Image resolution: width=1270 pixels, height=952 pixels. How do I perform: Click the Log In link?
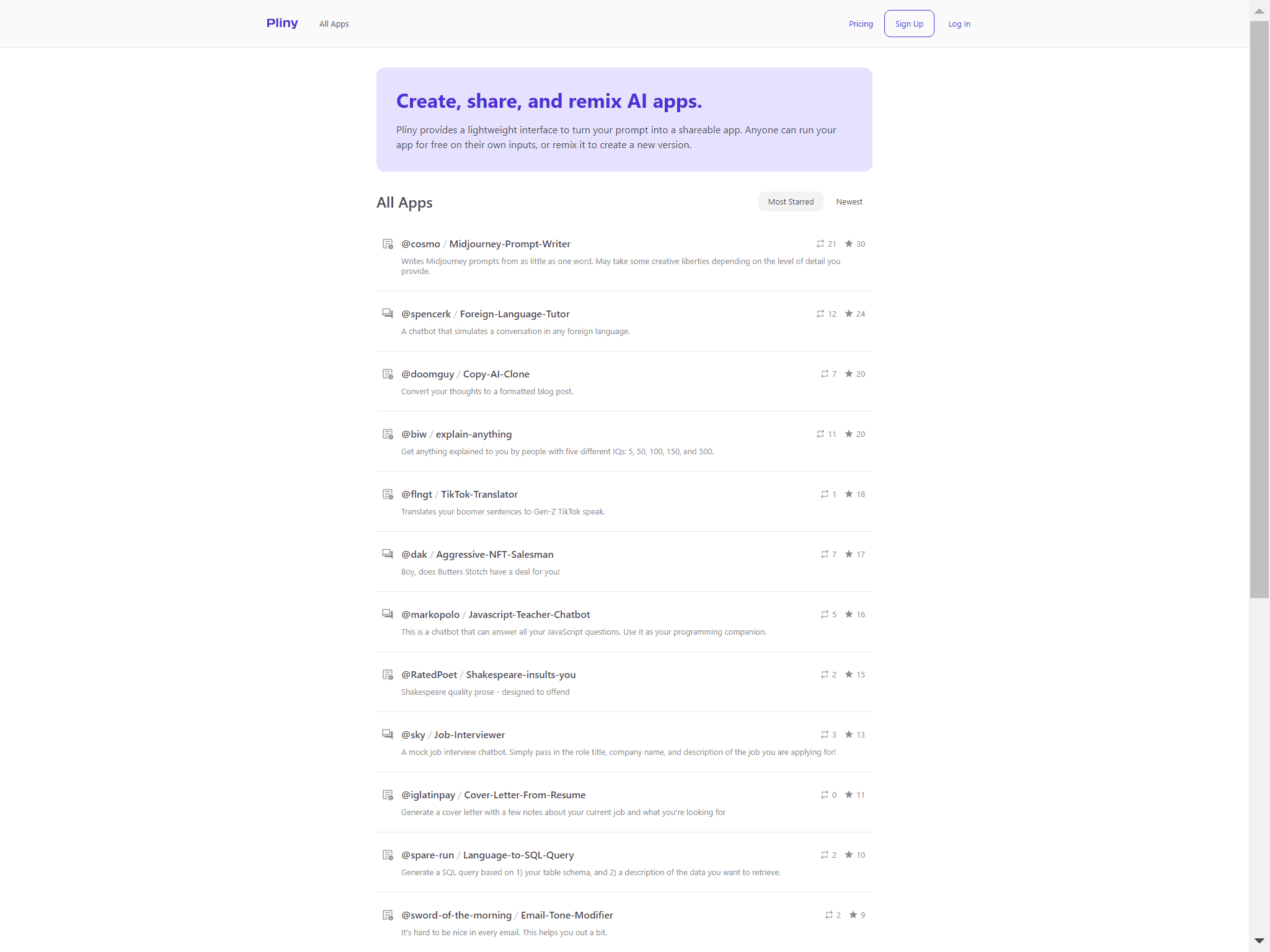[x=959, y=24]
